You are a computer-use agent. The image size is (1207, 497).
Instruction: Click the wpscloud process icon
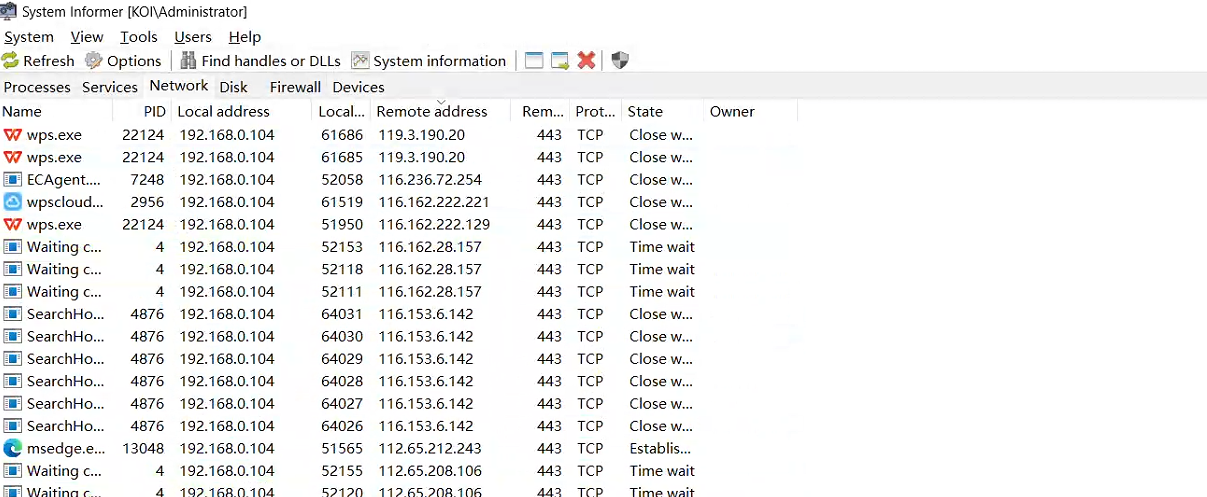tap(12, 202)
